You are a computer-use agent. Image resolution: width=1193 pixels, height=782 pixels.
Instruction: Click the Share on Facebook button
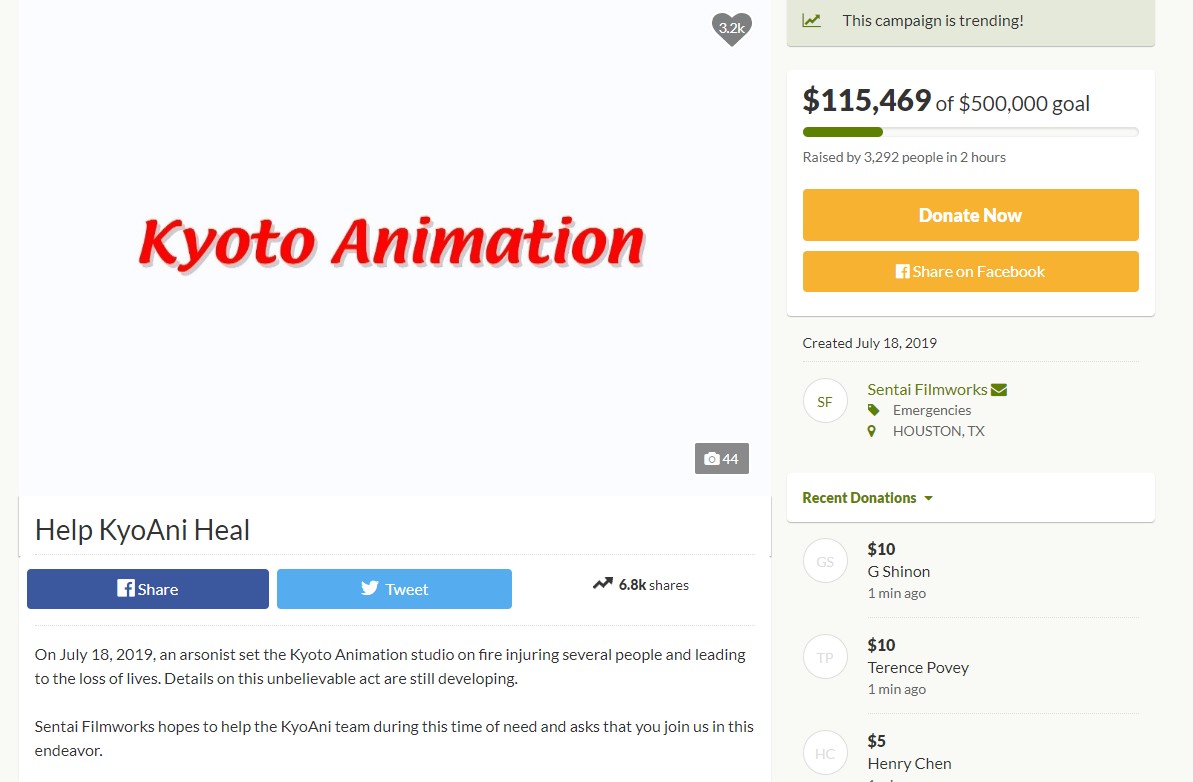pyautogui.click(x=970, y=272)
